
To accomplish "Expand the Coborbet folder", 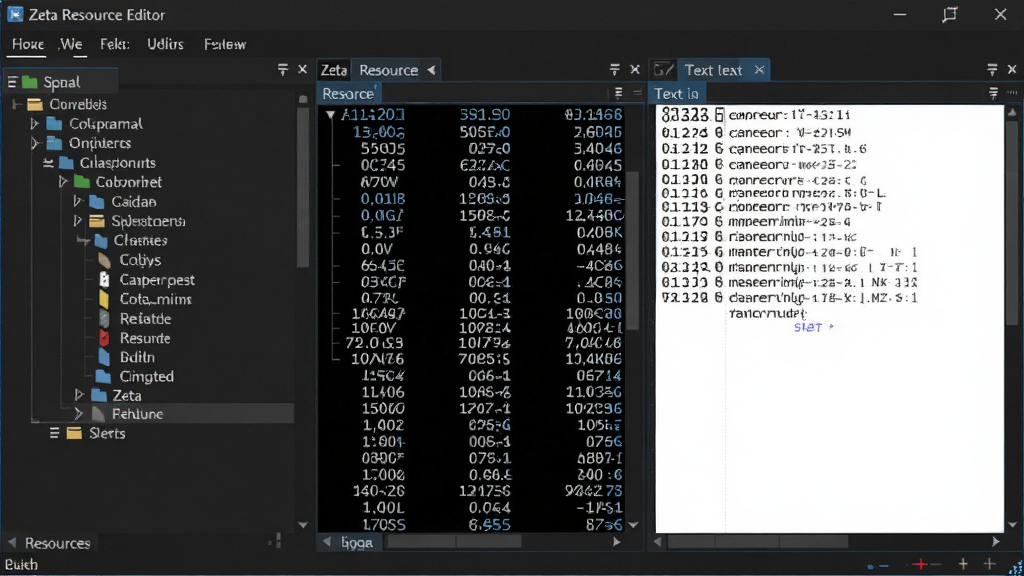I will click(63, 182).
